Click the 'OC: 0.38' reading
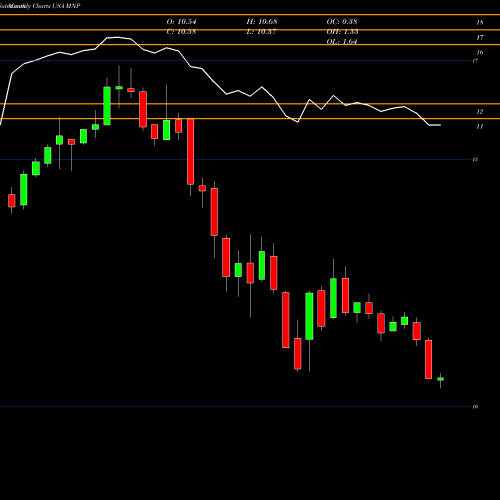 tap(342, 22)
